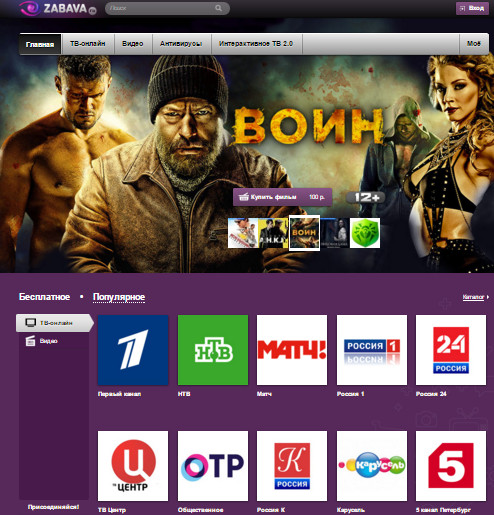Open the Матч! channel logo tile
The image size is (494, 515).
click(x=292, y=350)
